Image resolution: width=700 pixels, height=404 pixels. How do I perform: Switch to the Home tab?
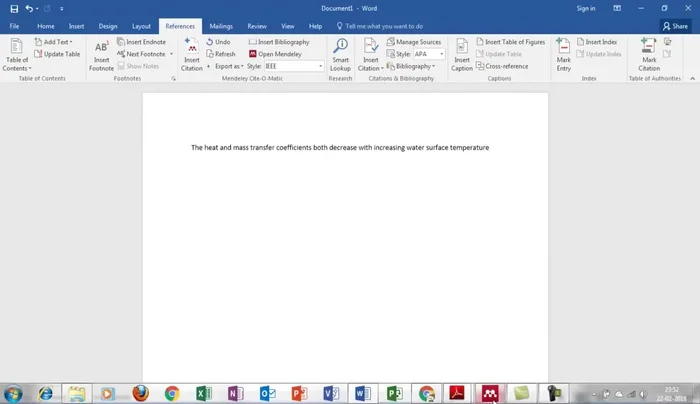(46, 26)
